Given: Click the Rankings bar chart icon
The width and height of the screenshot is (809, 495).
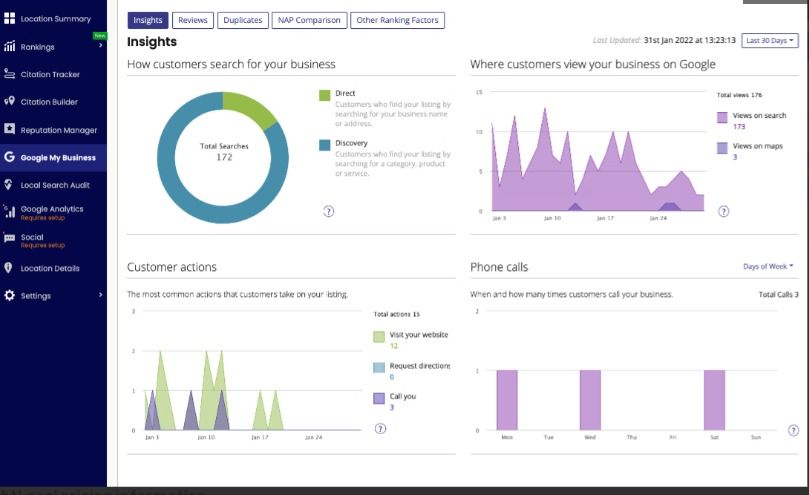Looking at the screenshot, I should pyautogui.click(x=9, y=46).
